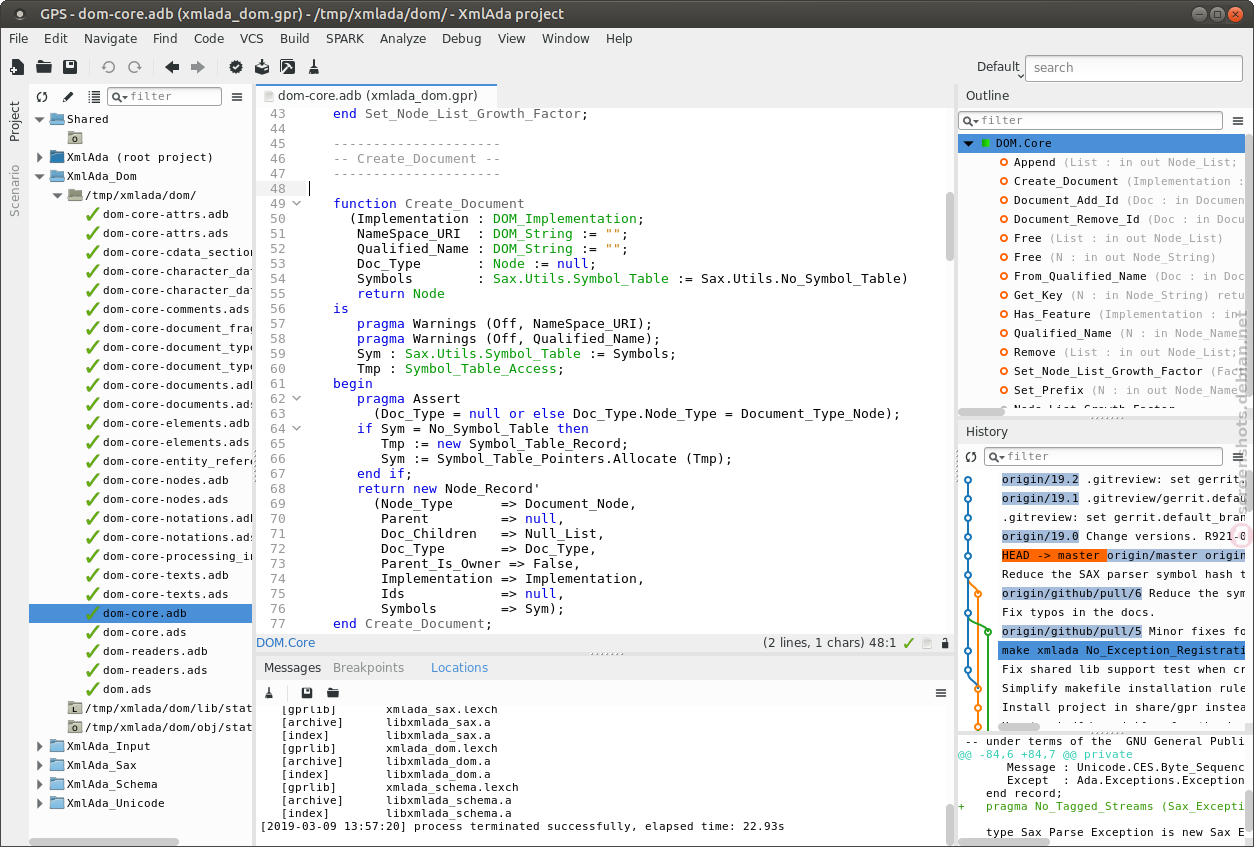The image size is (1254, 847).
Task: Expand the XmlAda_Sax project node
Action: [x=41, y=765]
